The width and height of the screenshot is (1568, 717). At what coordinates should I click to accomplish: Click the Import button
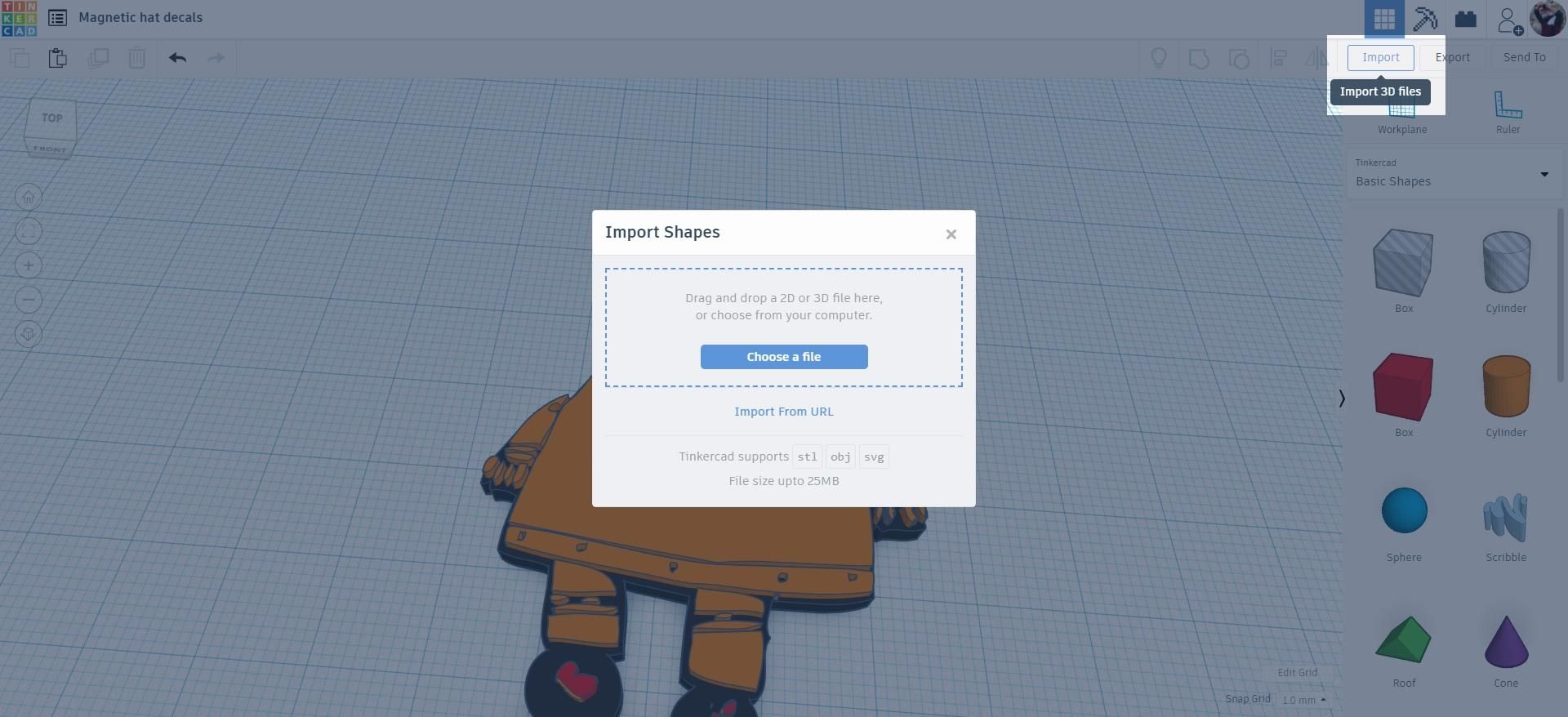pyautogui.click(x=1381, y=57)
